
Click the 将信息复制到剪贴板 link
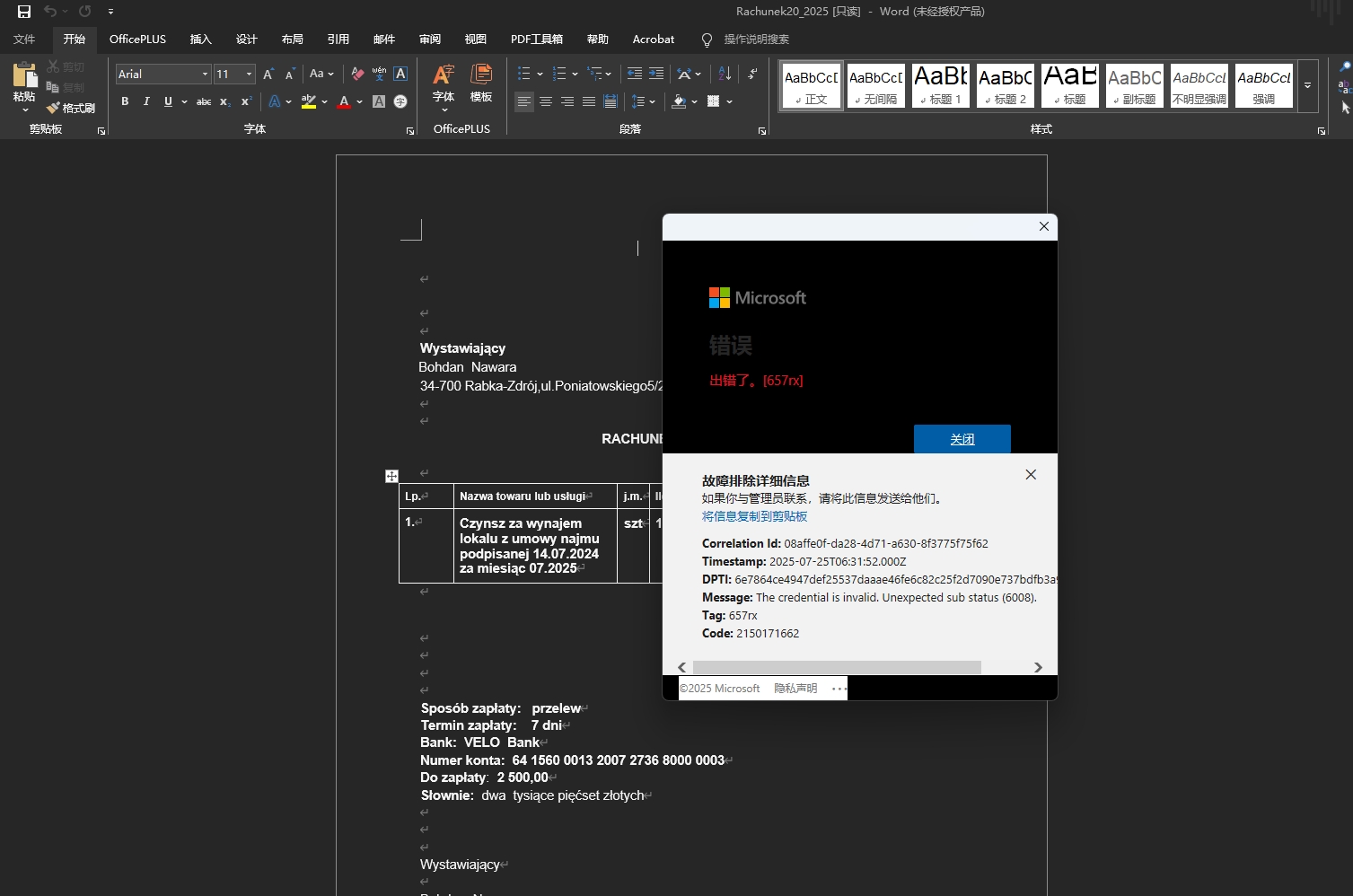755,516
